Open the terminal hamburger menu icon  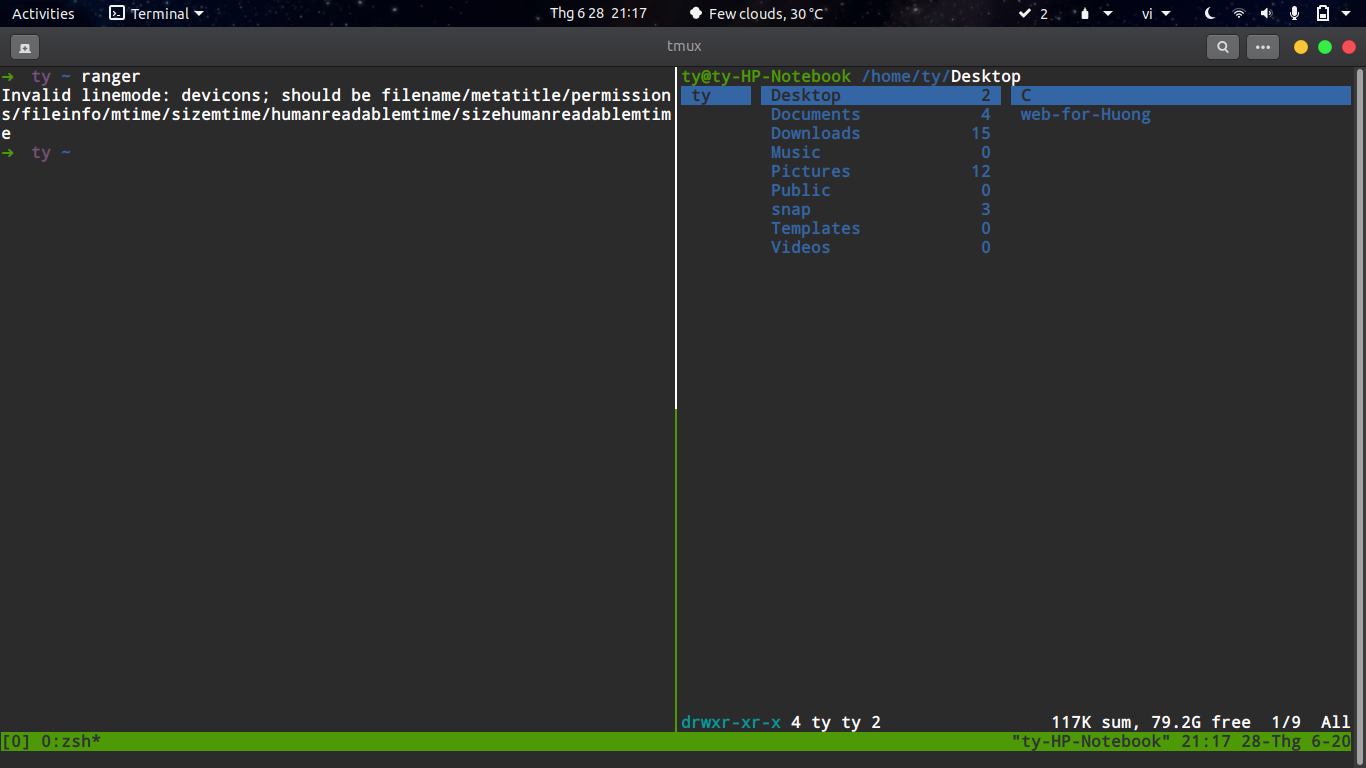tap(1262, 46)
